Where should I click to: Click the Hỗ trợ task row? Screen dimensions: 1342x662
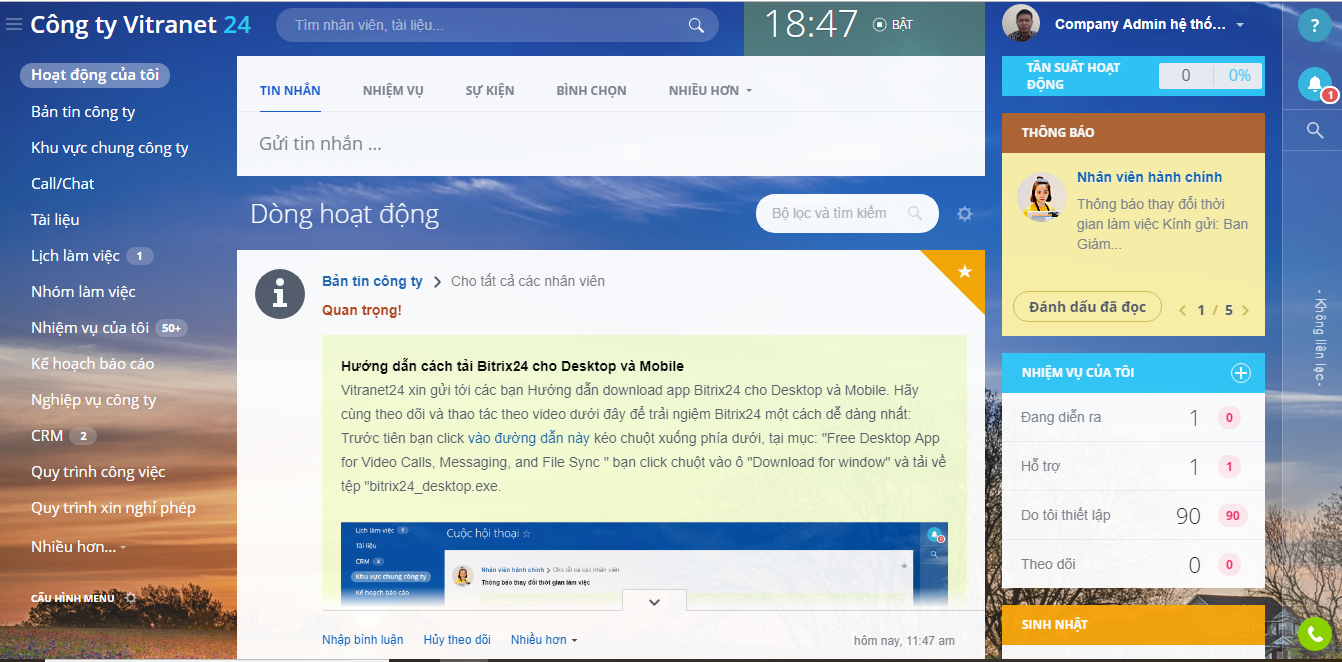(1133, 466)
